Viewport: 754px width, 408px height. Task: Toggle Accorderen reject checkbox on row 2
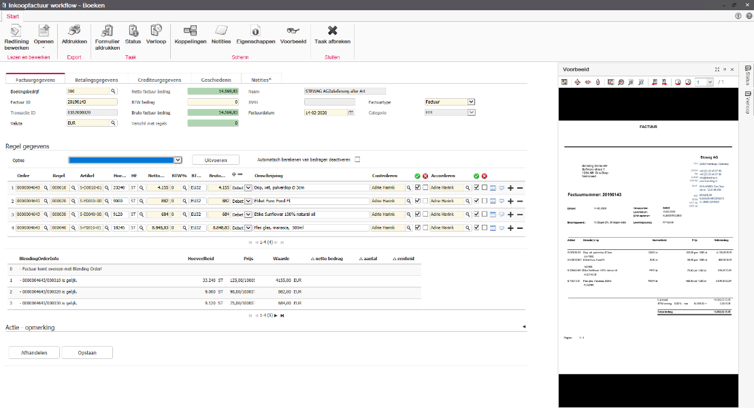(484, 201)
